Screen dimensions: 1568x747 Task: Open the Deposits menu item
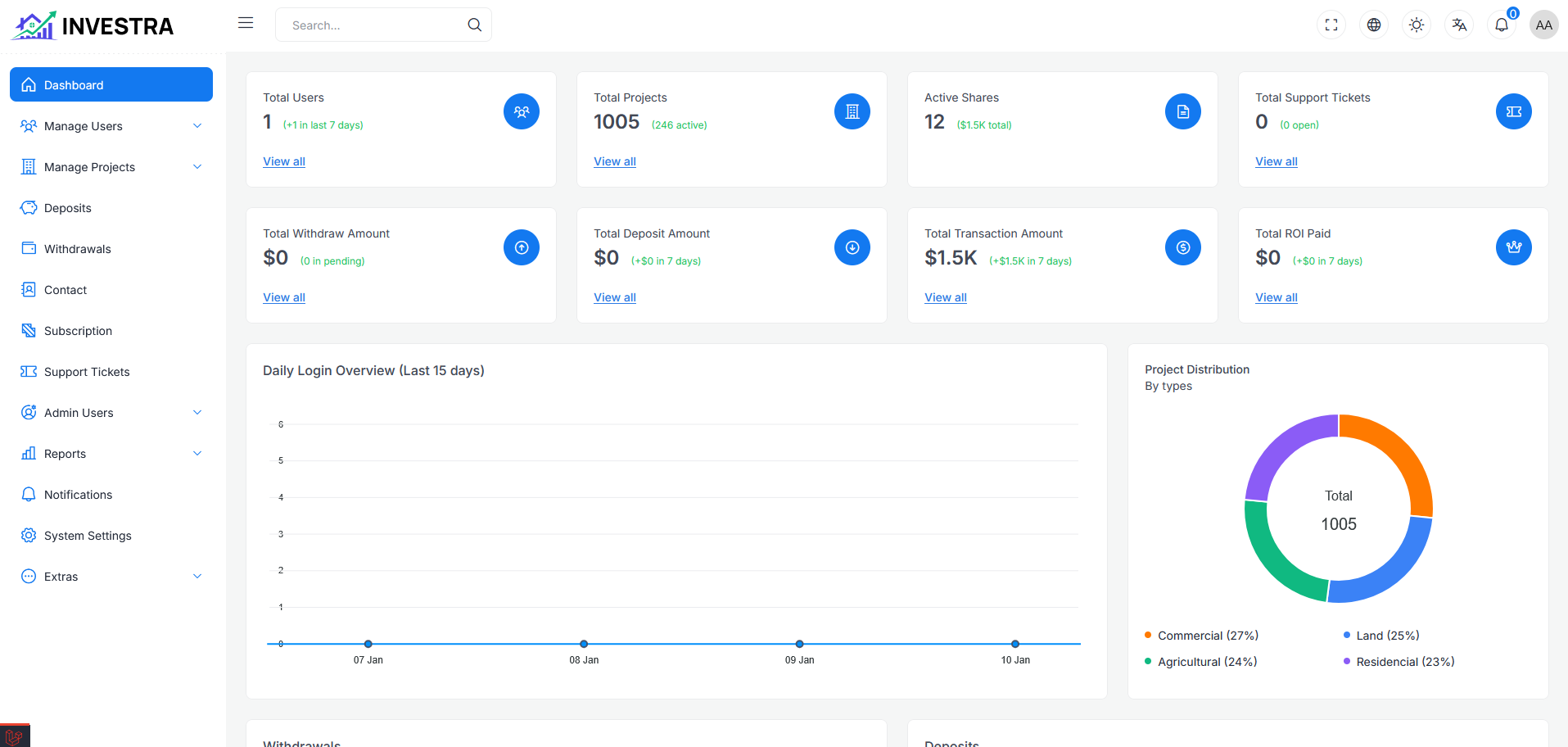(x=111, y=207)
